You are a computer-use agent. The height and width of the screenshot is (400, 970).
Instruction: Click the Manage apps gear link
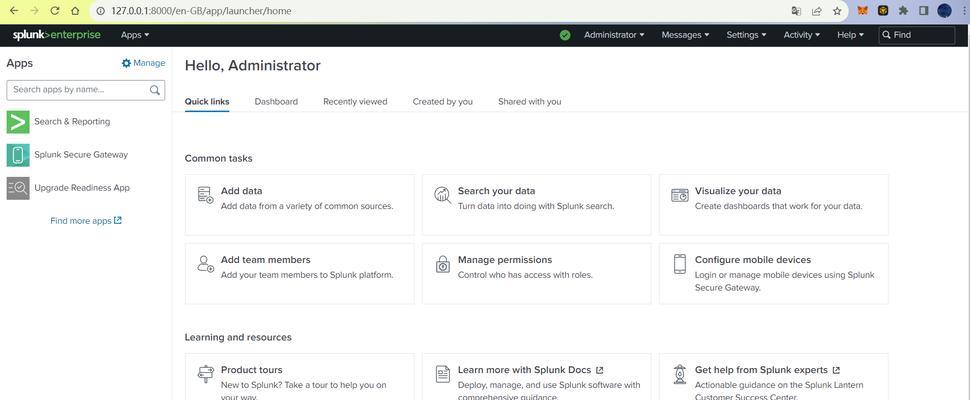coord(144,63)
